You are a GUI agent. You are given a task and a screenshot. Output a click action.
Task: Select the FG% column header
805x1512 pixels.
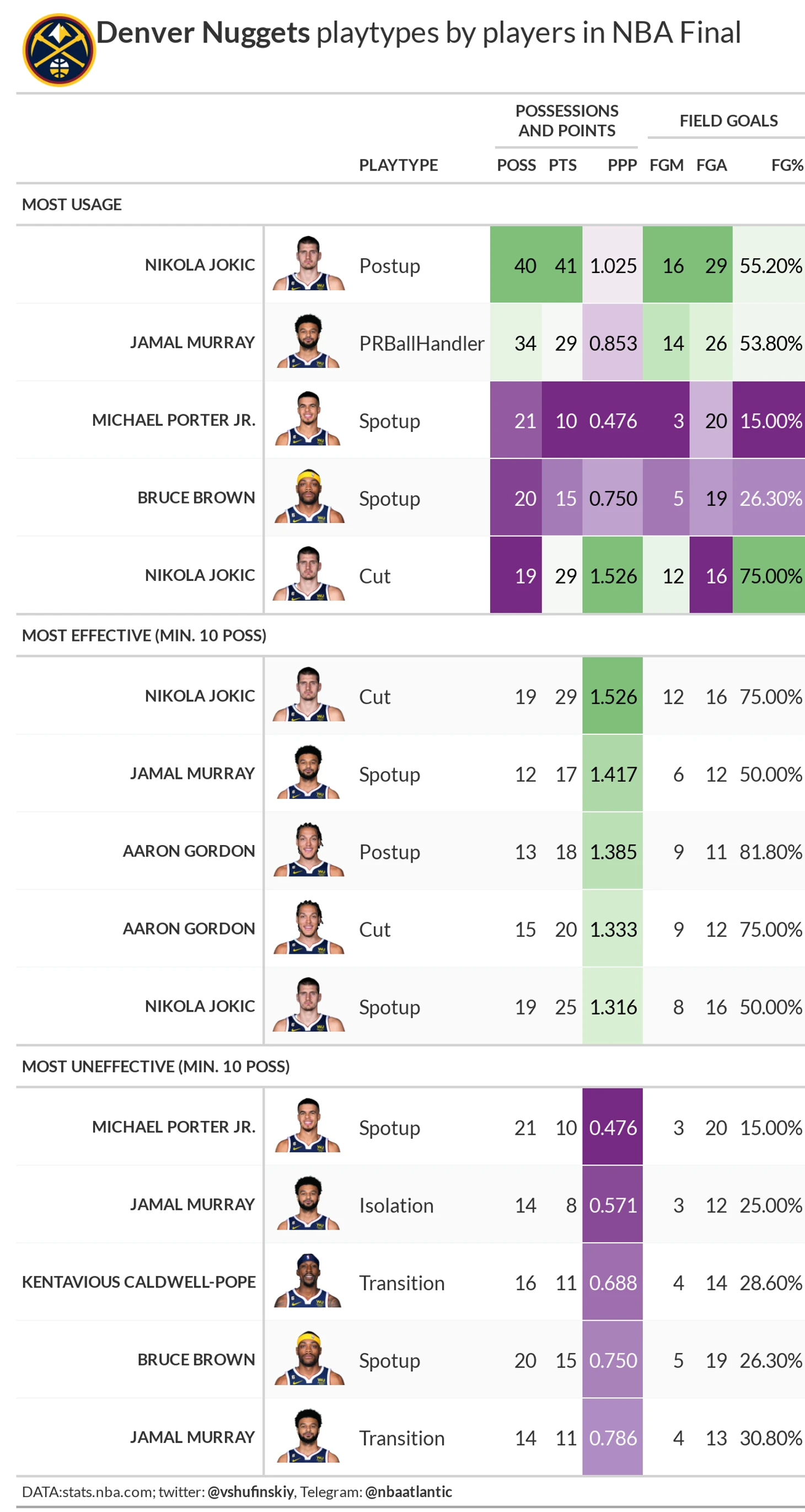(787, 165)
